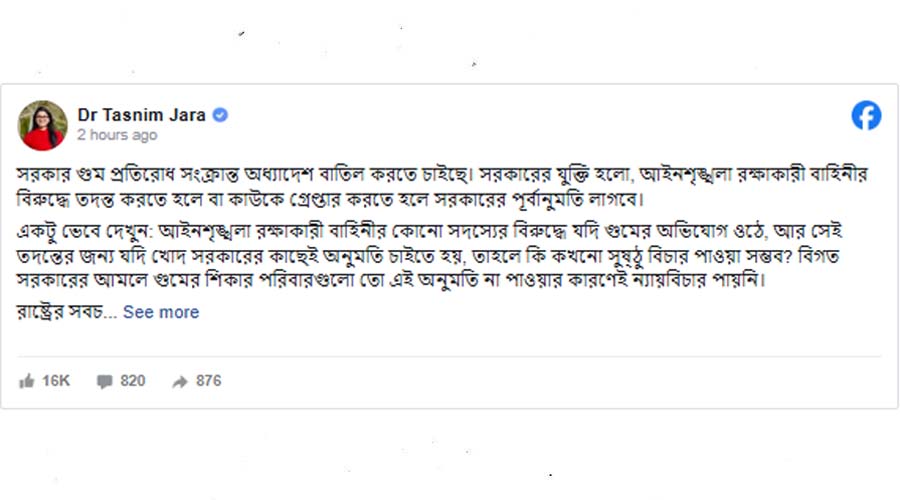Click the 876 shares count
The height and width of the screenshot is (500, 900).
click(x=208, y=381)
